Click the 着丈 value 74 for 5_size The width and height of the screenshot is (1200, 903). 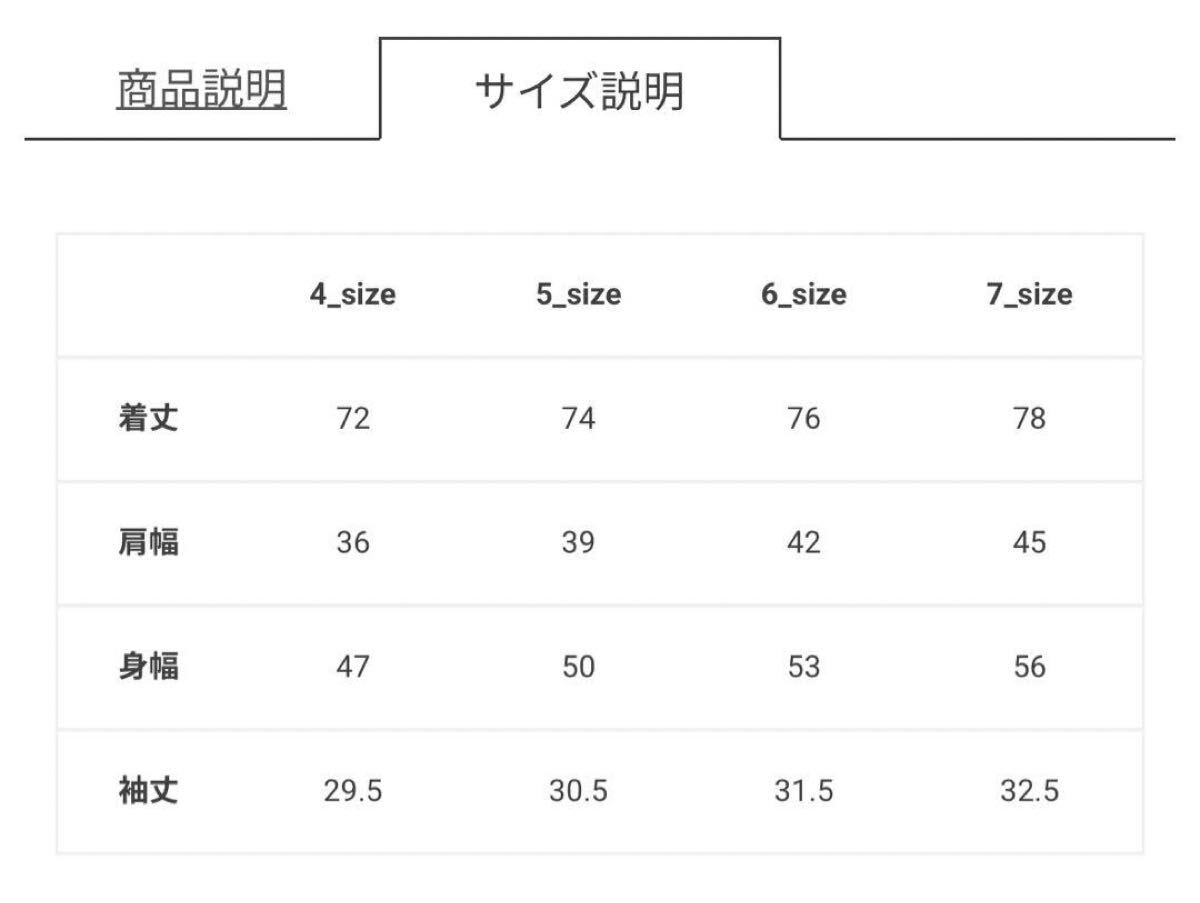pyautogui.click(x=578, y=418)
